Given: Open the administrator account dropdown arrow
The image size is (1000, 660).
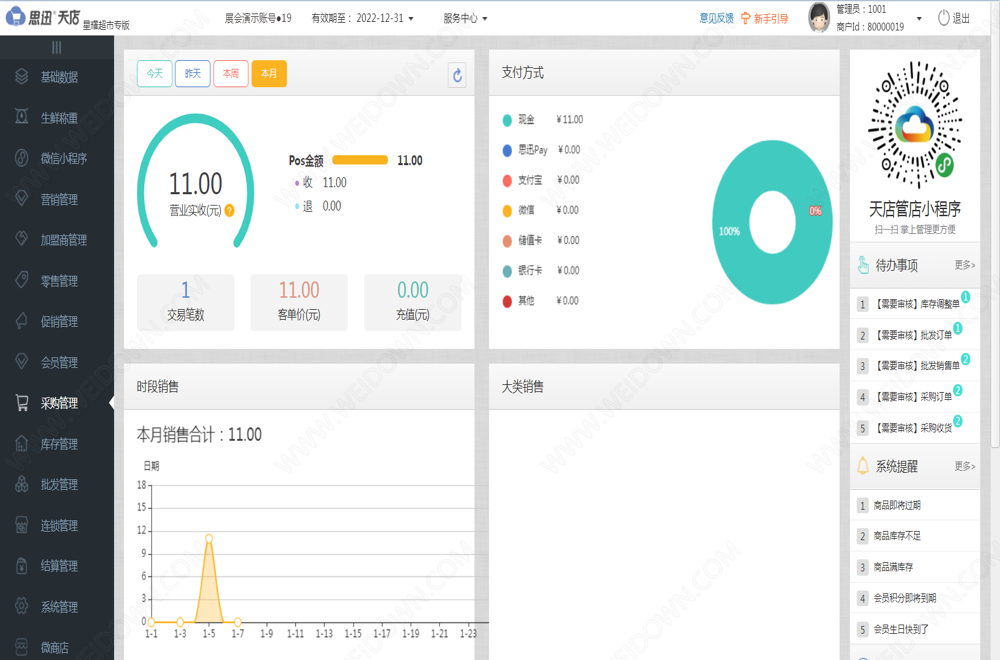Looking at the screenshot, I should (x=919, y=18).
